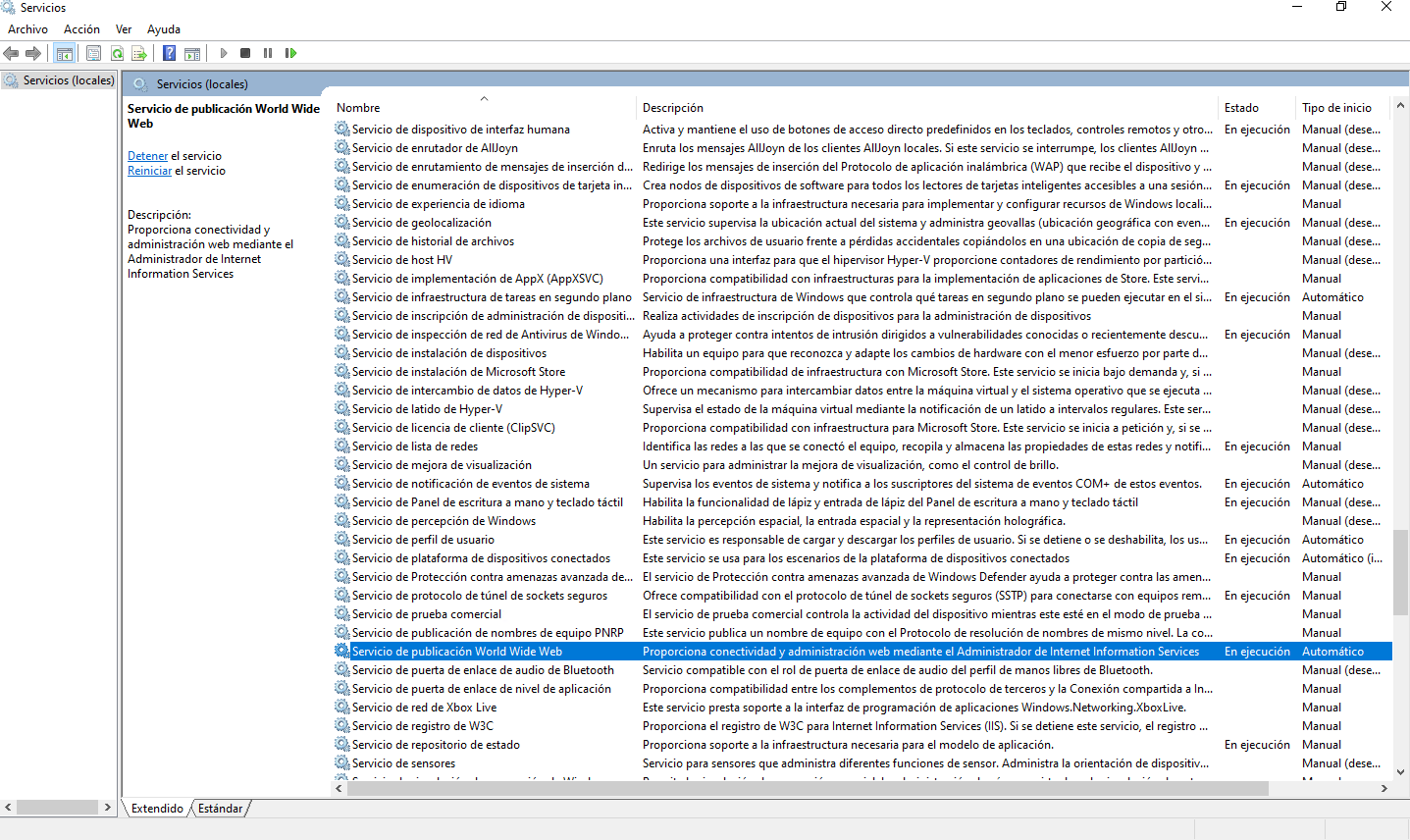Click the Back arrow in toolbar
Viewport: 1410px width, 840px height.
(x=12, y=53)
